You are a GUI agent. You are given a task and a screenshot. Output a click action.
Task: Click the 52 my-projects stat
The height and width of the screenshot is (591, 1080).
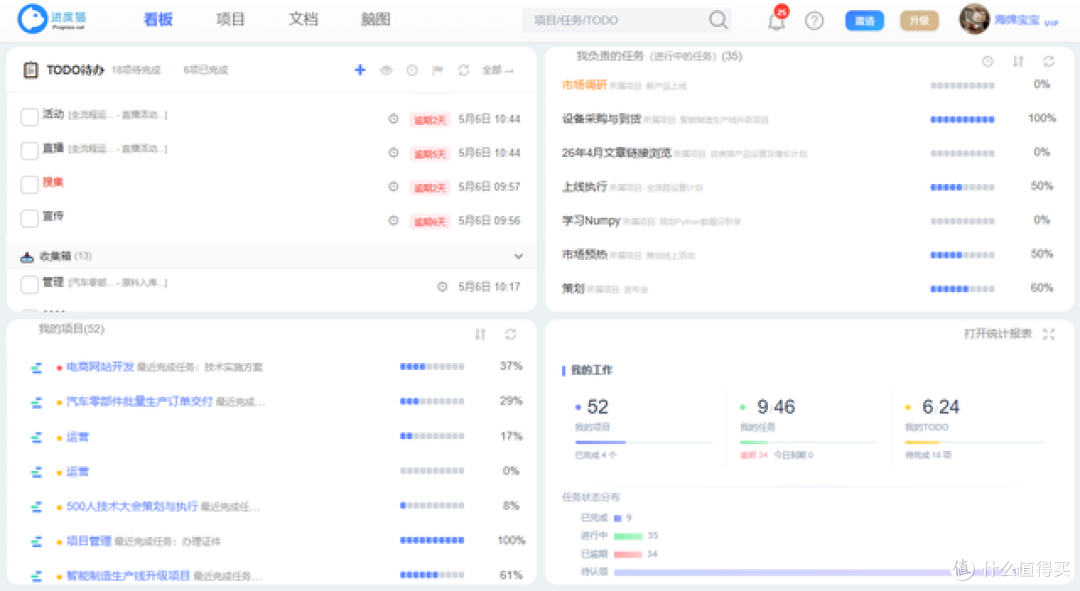597,407
